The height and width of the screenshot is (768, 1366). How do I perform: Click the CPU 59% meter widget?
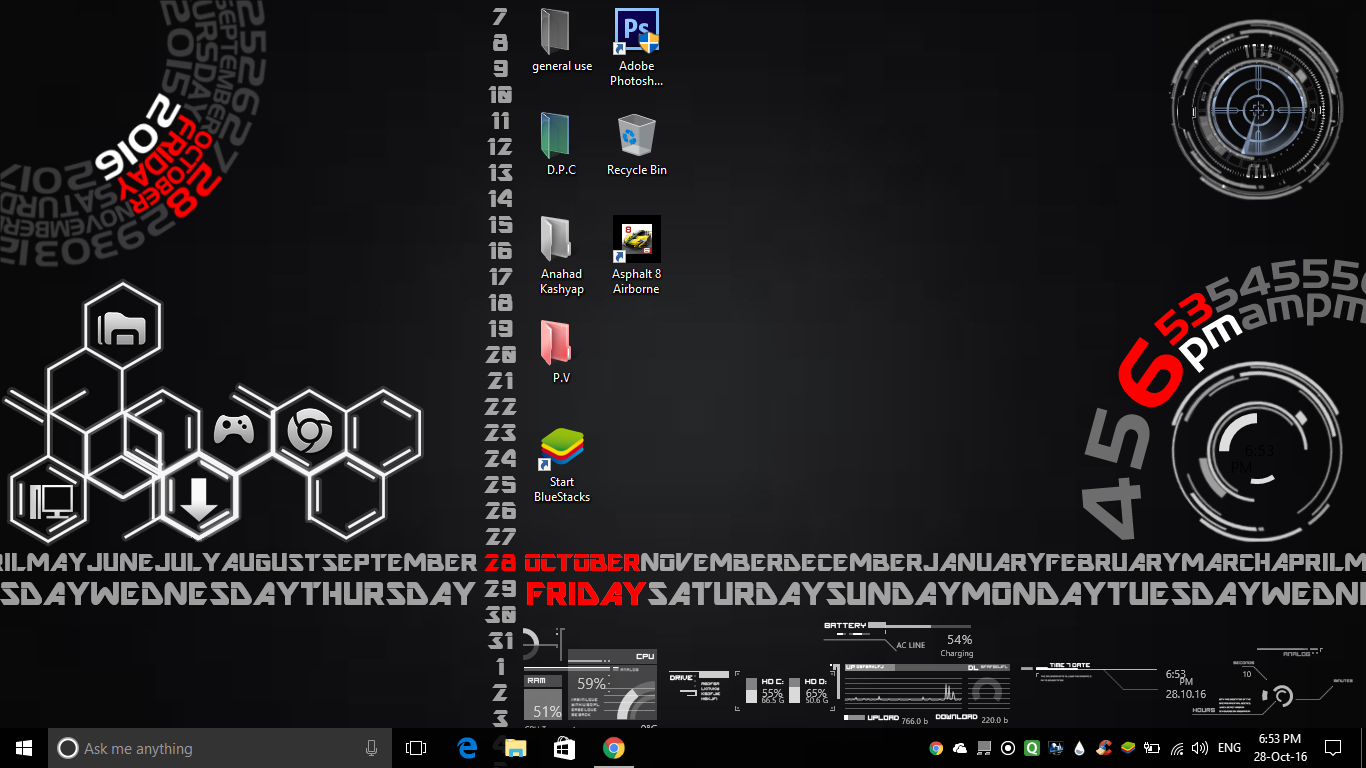[x=612, y=686]
